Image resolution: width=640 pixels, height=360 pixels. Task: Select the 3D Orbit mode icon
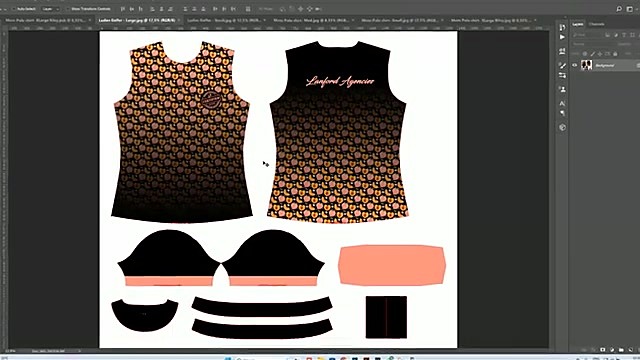(x=283, y=9)
